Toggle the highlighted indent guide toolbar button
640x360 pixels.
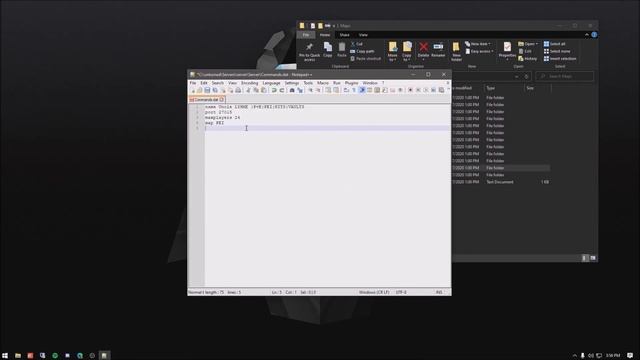[x=362, y=90]
